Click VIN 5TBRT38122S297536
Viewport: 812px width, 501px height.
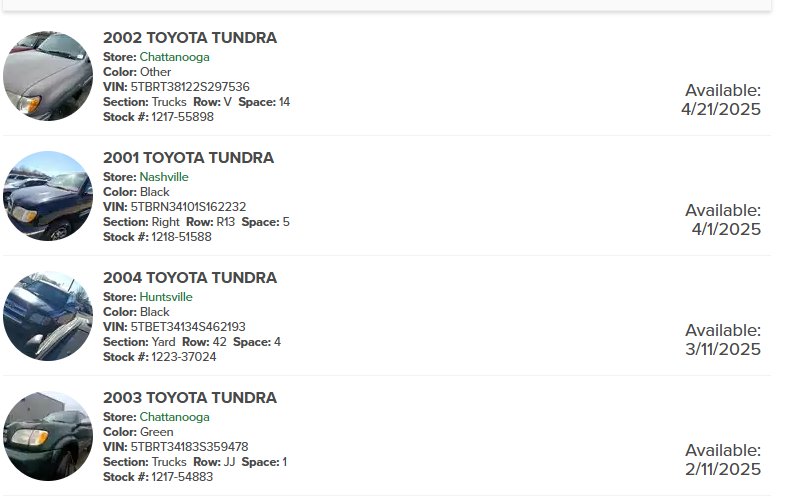(190, 87)
